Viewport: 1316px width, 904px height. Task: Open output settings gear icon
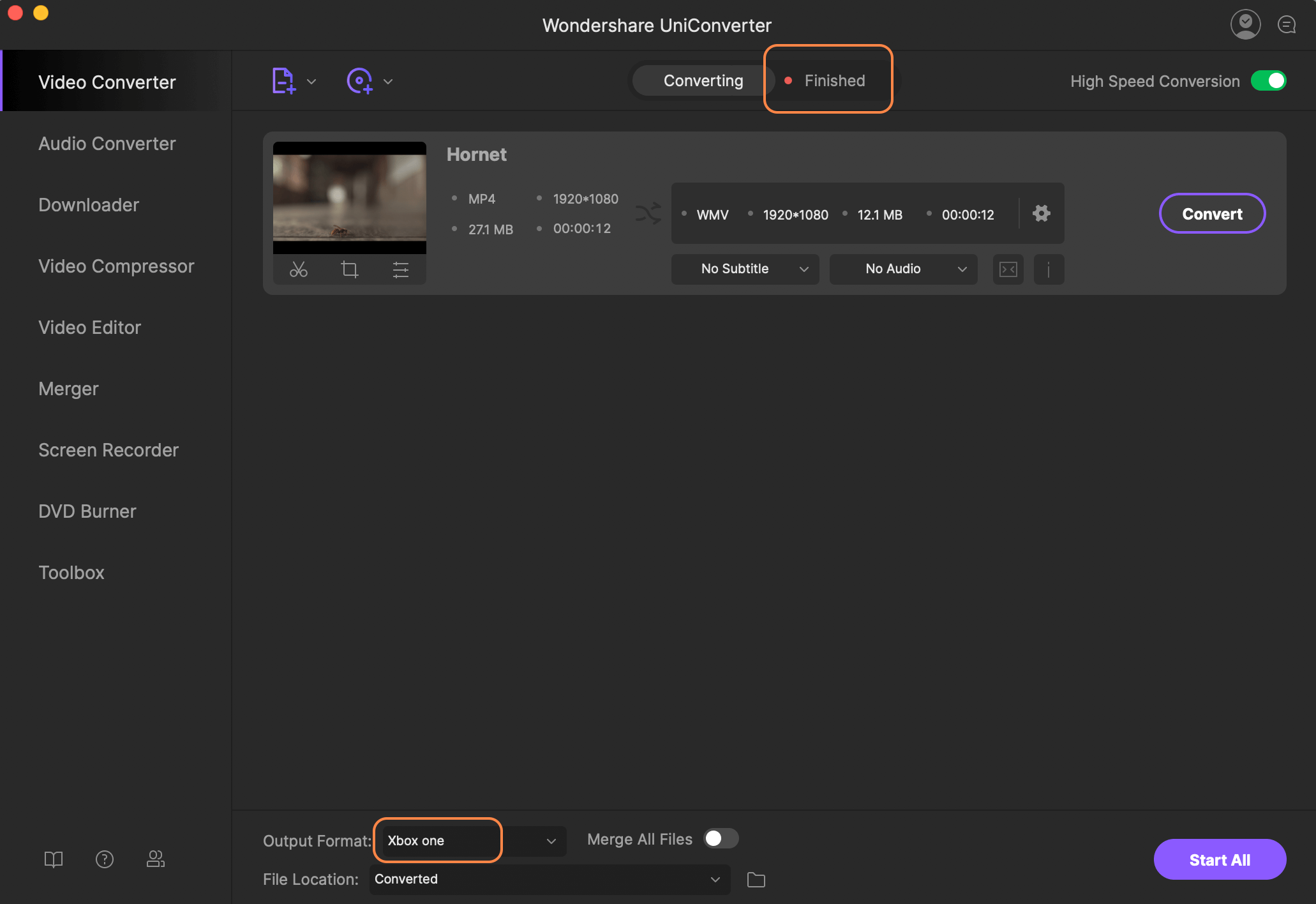click(1042, 213)
